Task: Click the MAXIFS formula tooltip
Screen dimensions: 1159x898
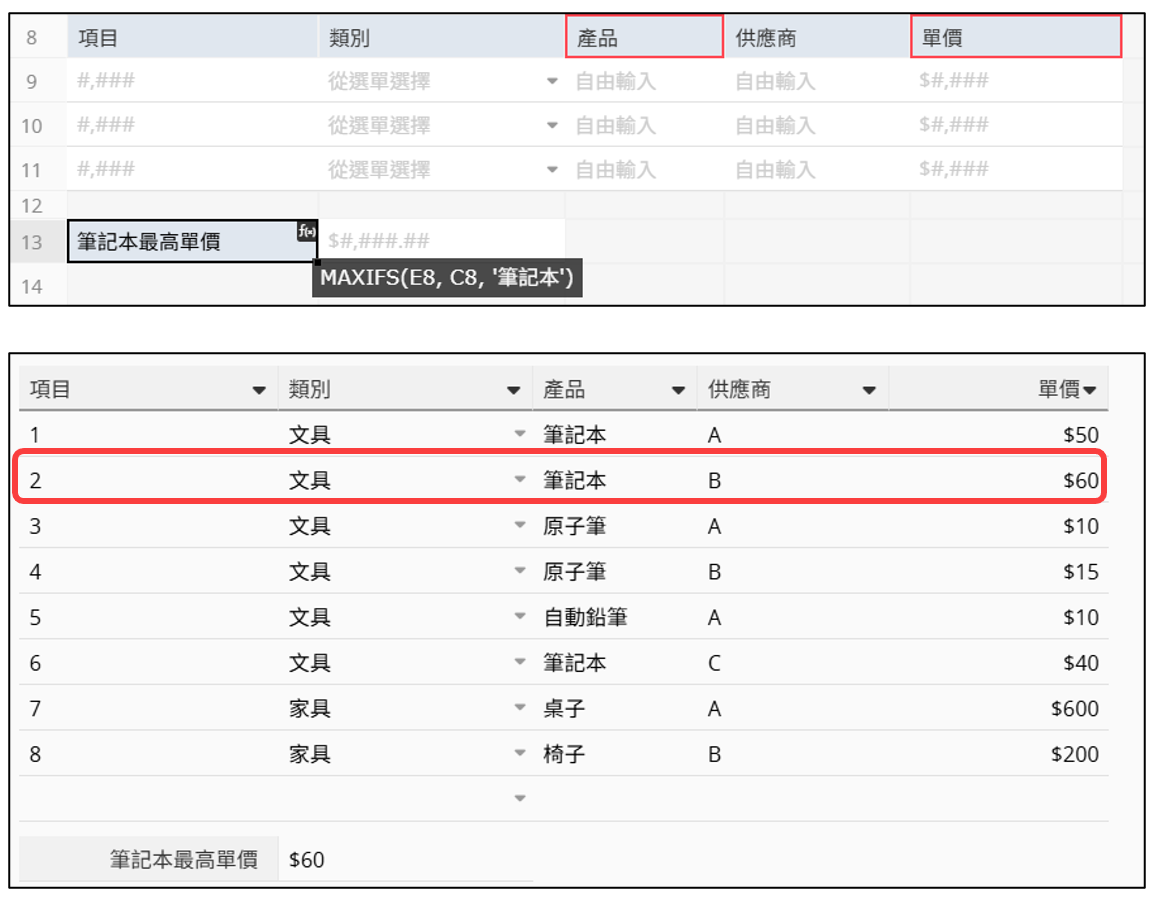Action: pos(447,279)
